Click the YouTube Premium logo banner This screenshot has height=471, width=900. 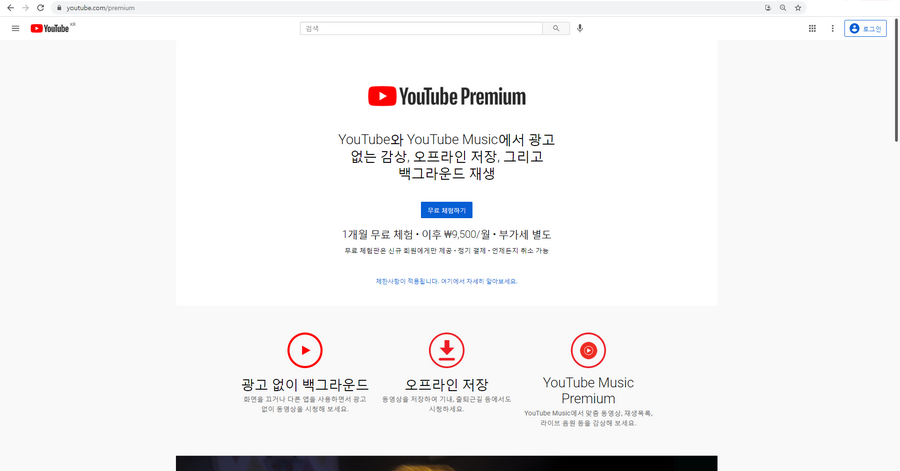coord(447,96)
